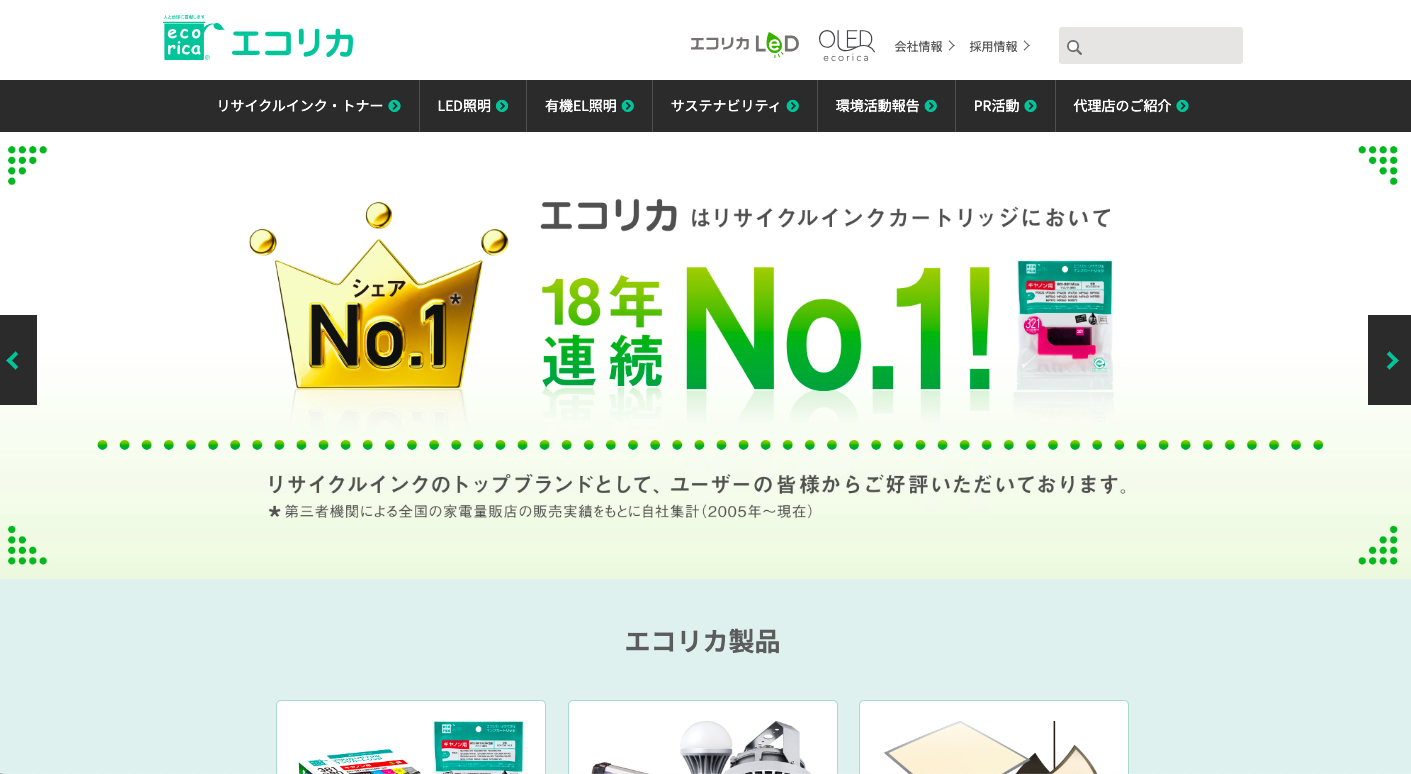Follow the 会社情報 link
Image resolution: width=1411 pixels, height=774 pixels.
click(x=925, y=46)
